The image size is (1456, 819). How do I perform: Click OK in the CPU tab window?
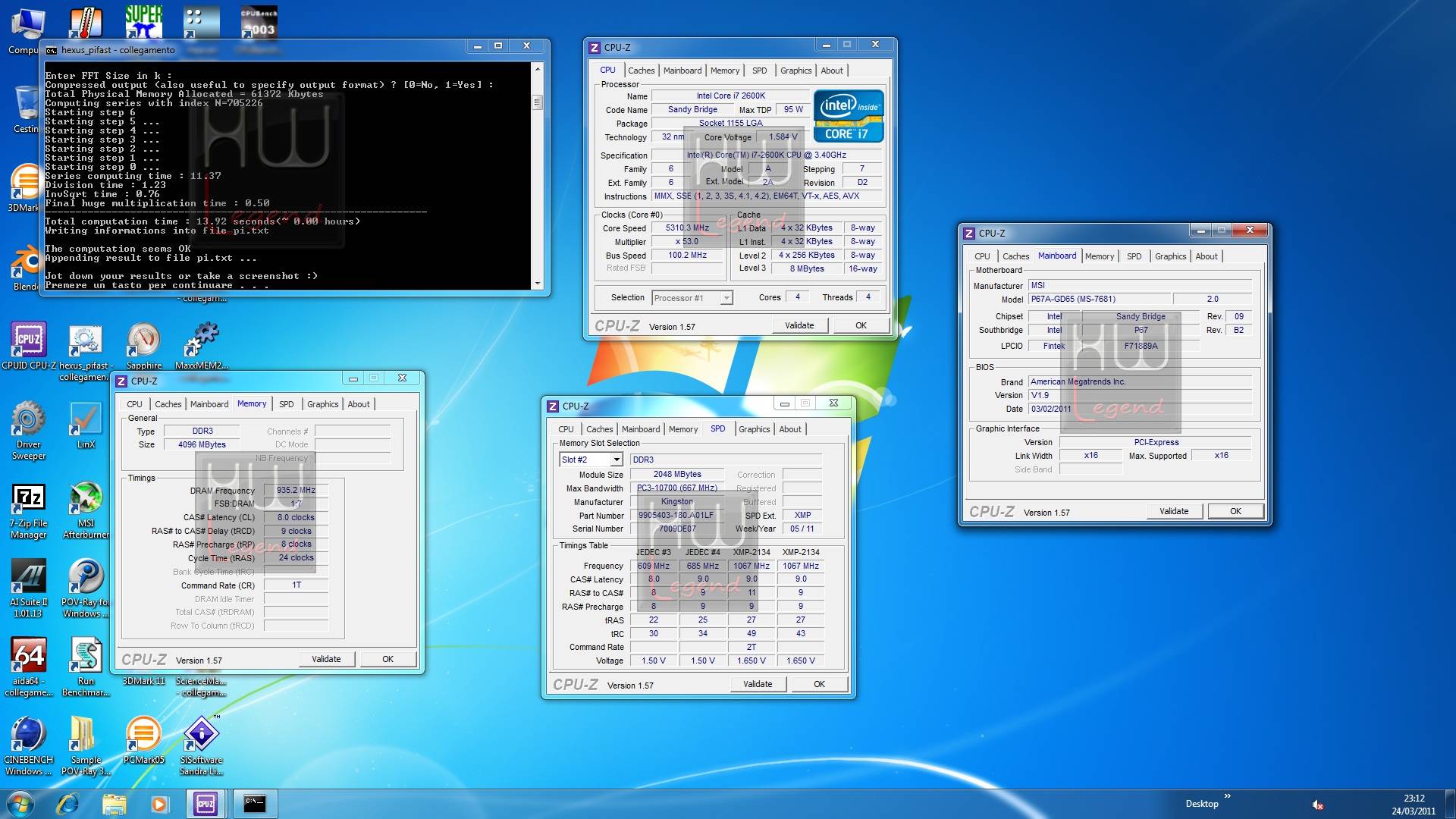861,325
